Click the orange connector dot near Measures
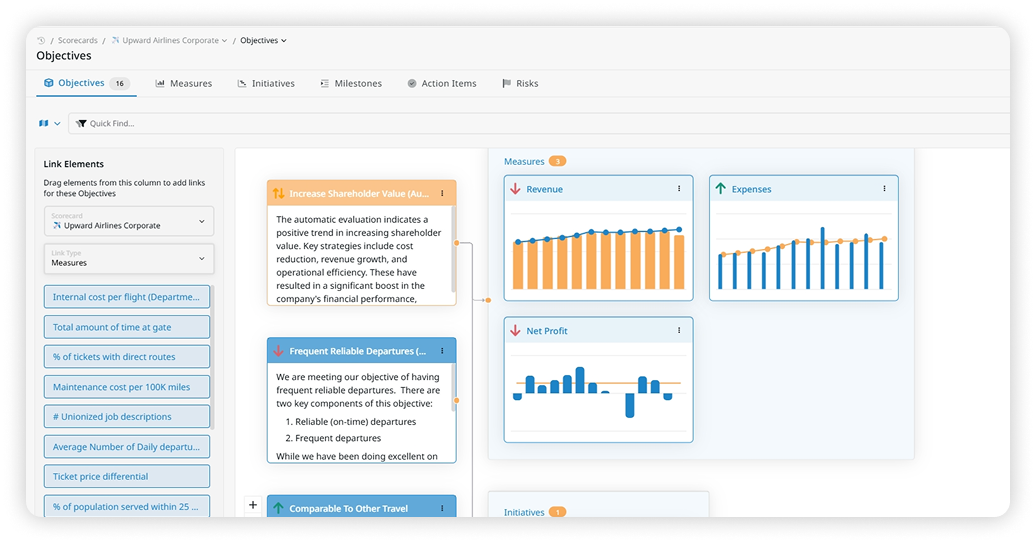 [488, 300]
